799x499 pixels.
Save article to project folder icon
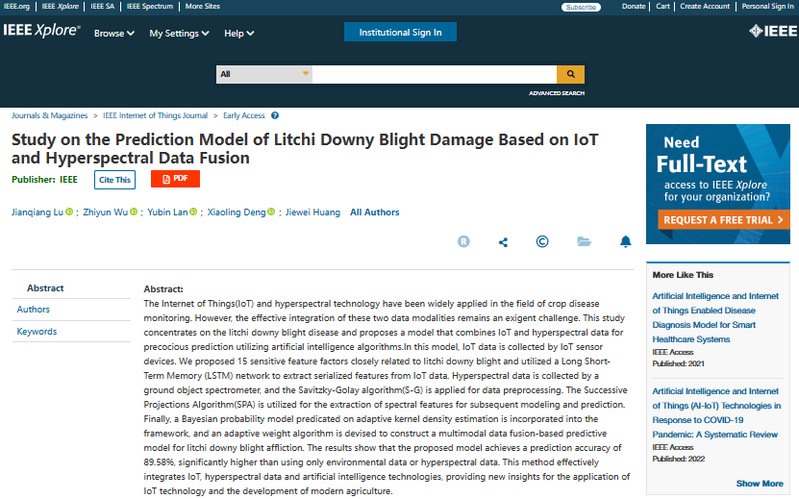(x=584, y=241)
